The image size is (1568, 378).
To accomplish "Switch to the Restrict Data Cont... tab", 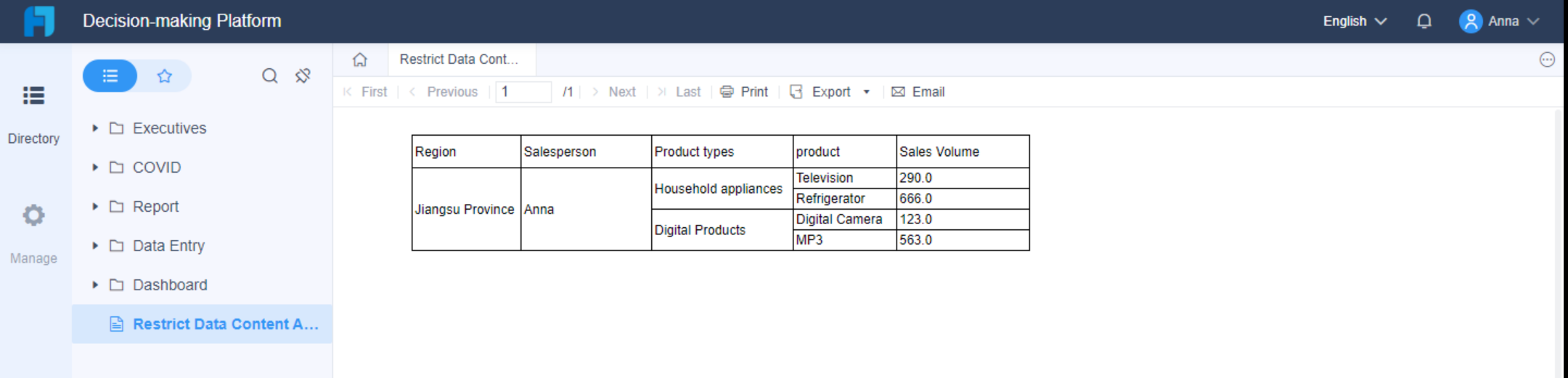I will (x=462, y=59).
